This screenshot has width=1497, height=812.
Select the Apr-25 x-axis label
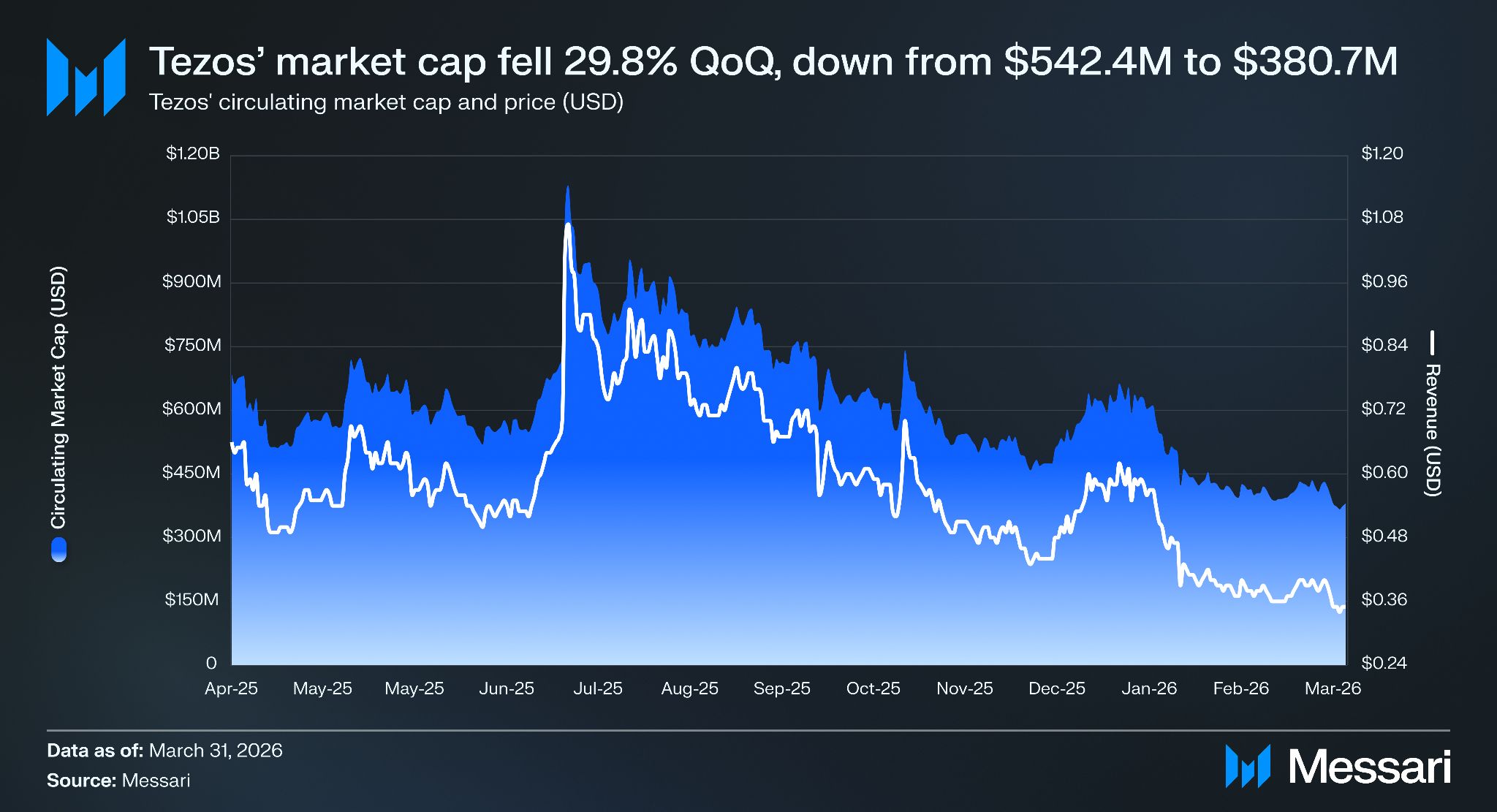point(231,688)
